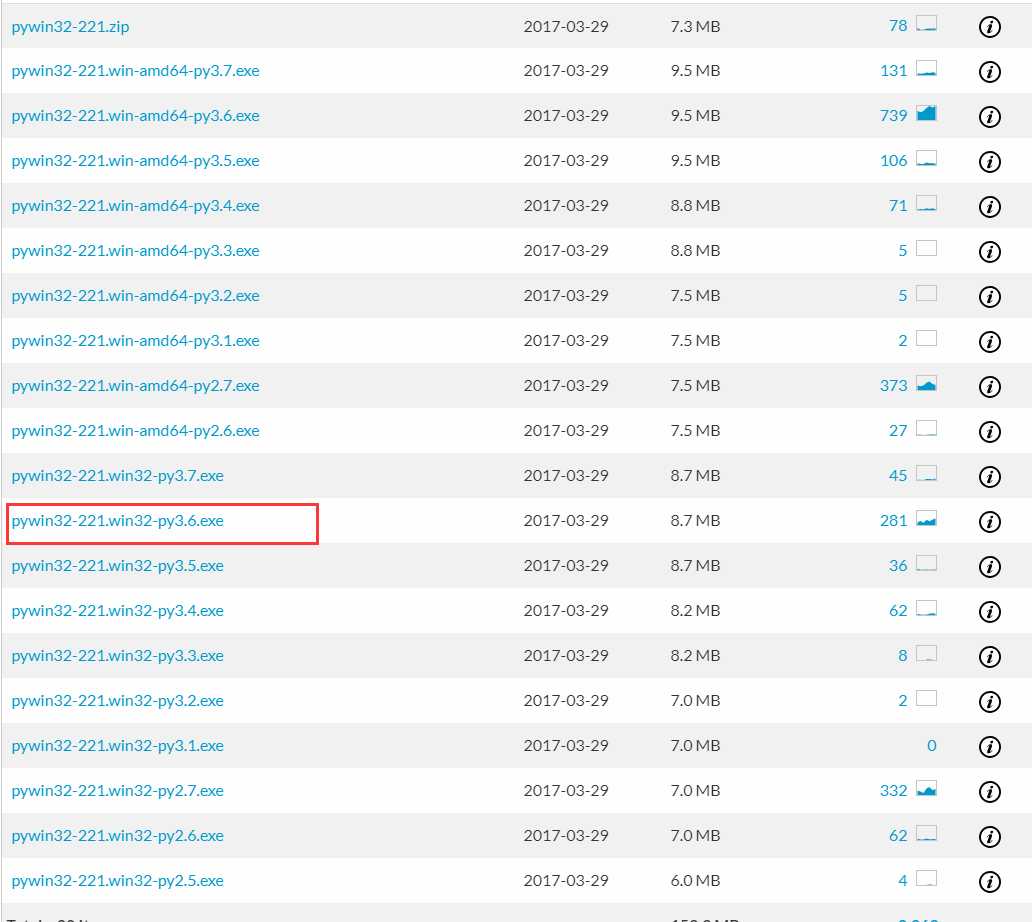Image resolution: width=1032 pixels, height=922 pixels.
Task: Download pywin32-221.win32-py3.2.exe
Action: coord(118,701)
